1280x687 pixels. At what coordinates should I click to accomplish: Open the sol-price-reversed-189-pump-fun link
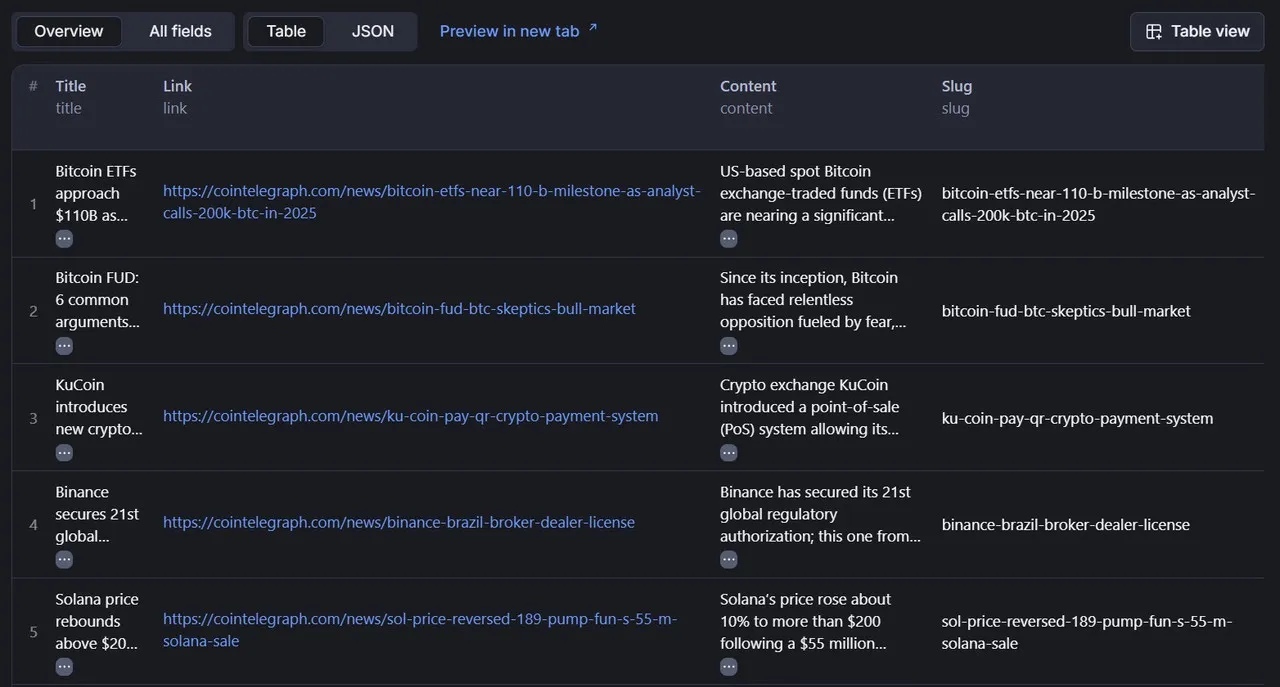pos(420,630)
